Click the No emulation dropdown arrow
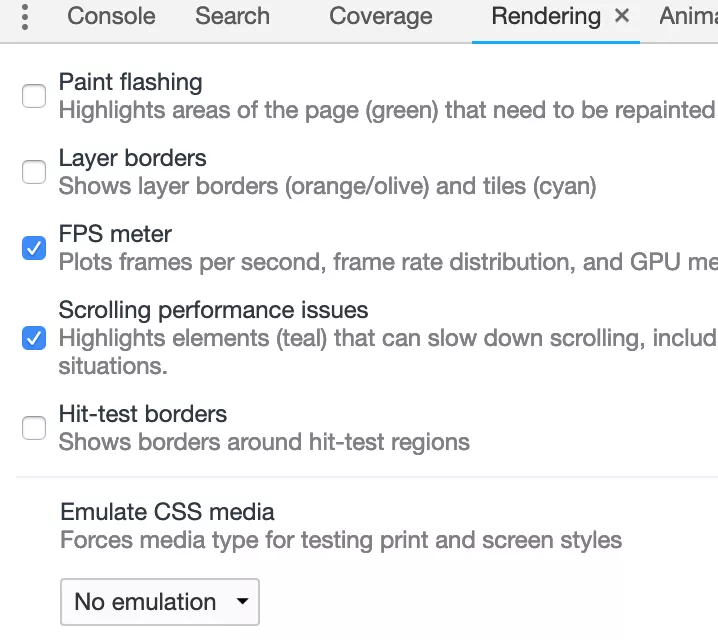This screenshot has width=718, height=640. [242, 601]
